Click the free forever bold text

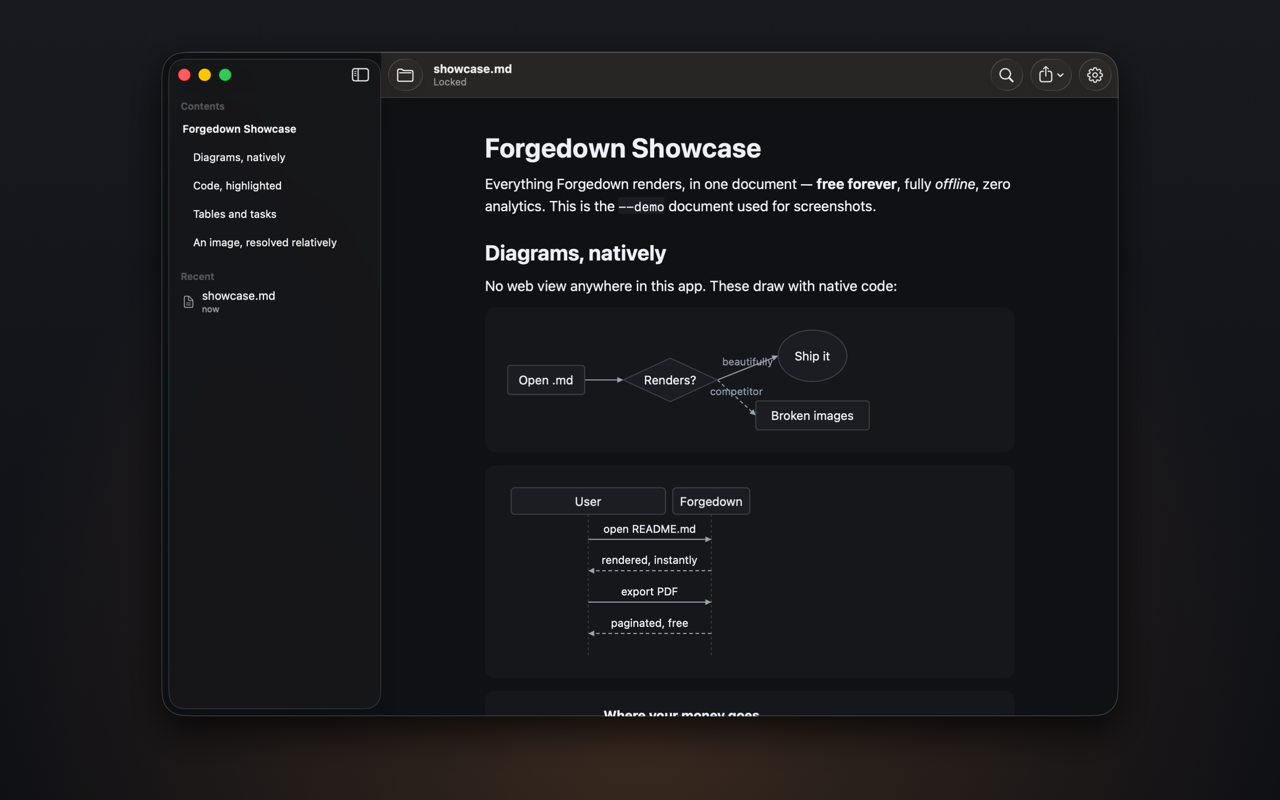pos(857,184)
